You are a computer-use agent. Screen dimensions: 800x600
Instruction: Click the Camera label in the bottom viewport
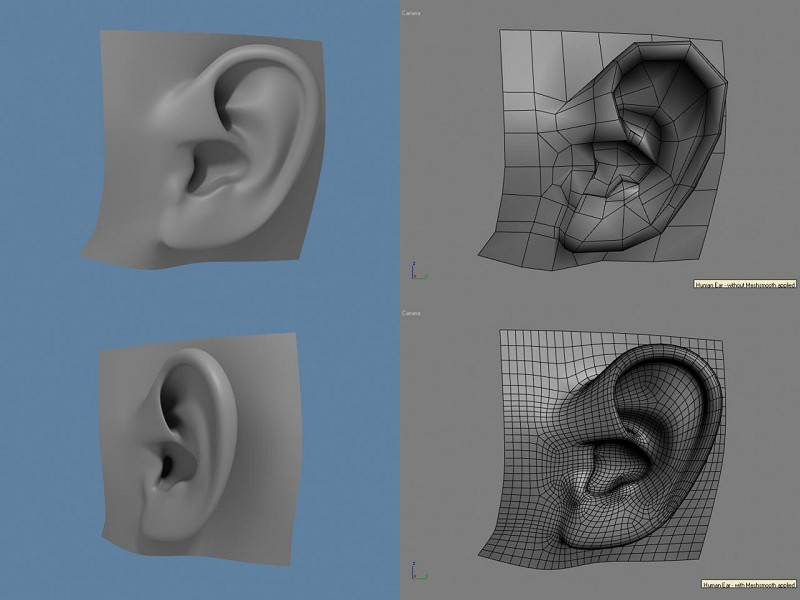tap(411, 313)
